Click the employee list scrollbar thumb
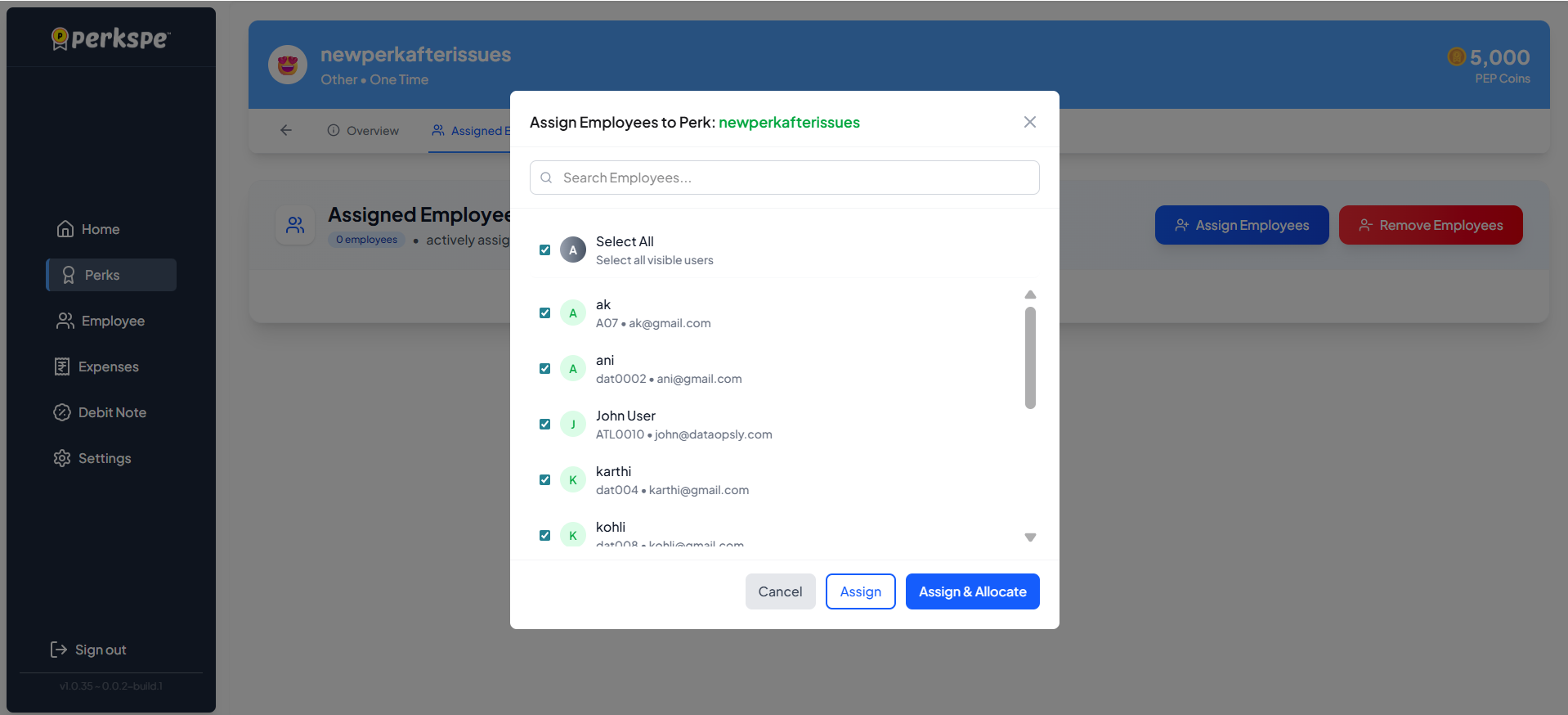 point(1030,357)
